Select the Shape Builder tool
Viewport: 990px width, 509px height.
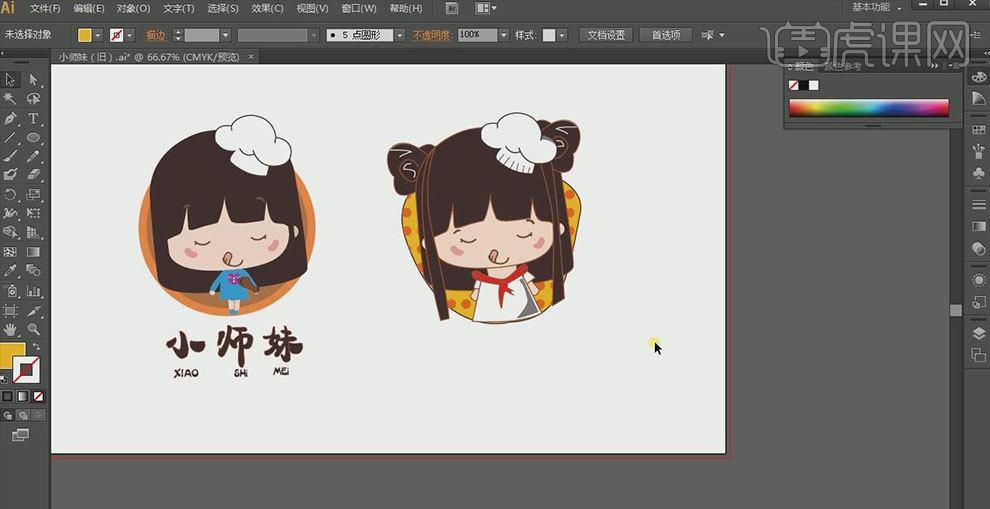[10, 232]
